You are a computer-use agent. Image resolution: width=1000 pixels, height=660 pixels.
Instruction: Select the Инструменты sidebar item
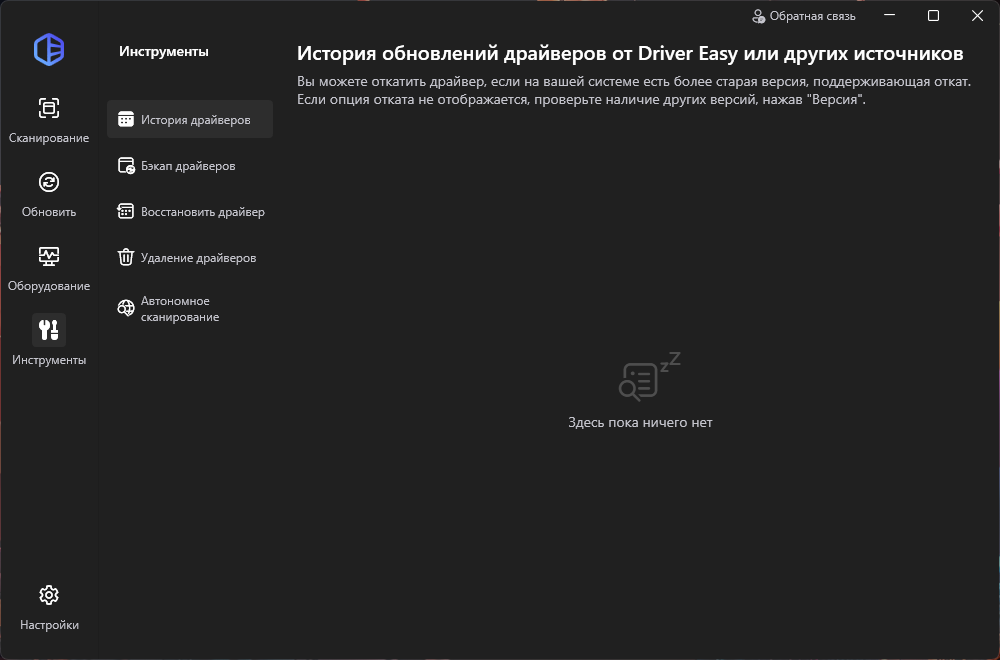(49, 341)
